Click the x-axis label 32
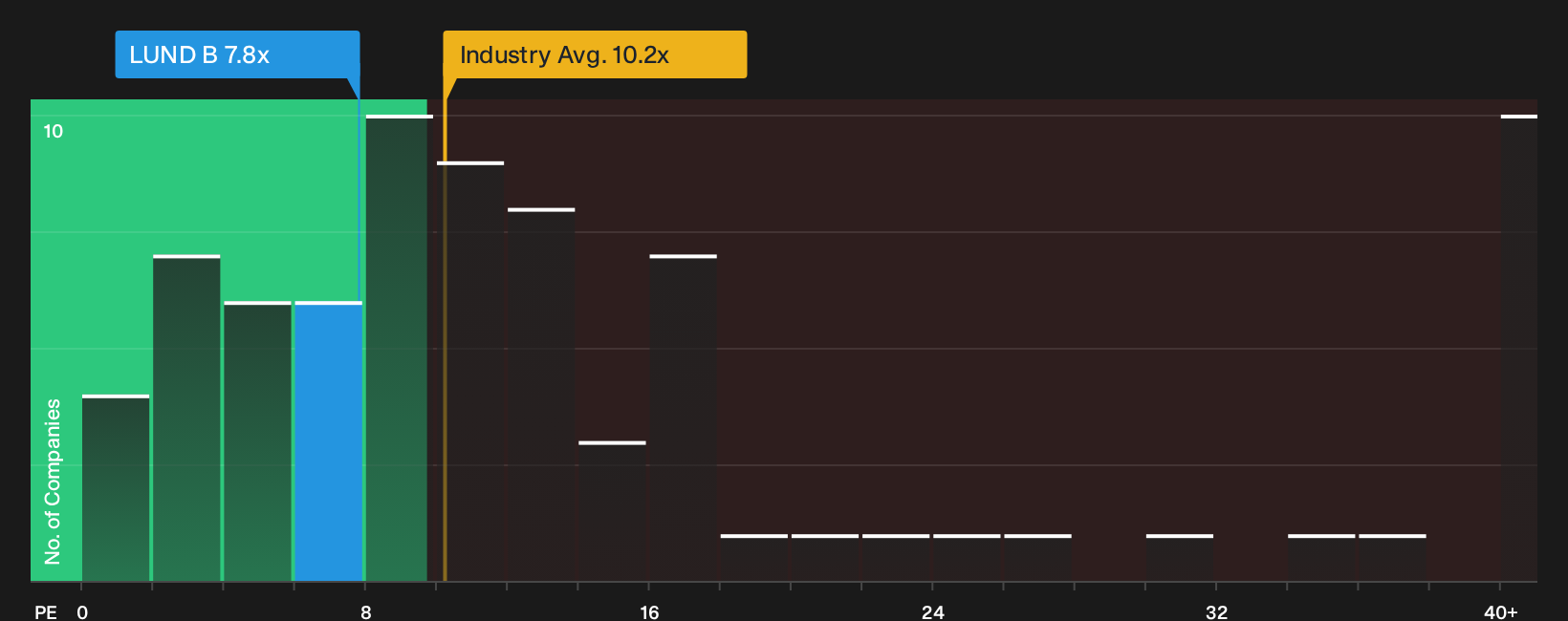The width and height of the screenshot is (1568, 621). click(1216, 611)
